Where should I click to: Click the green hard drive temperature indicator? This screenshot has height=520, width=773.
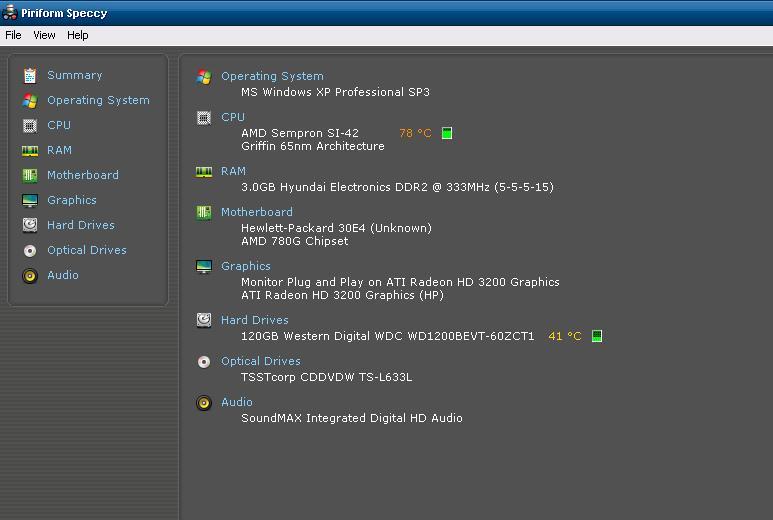click(x=597, y=336)
